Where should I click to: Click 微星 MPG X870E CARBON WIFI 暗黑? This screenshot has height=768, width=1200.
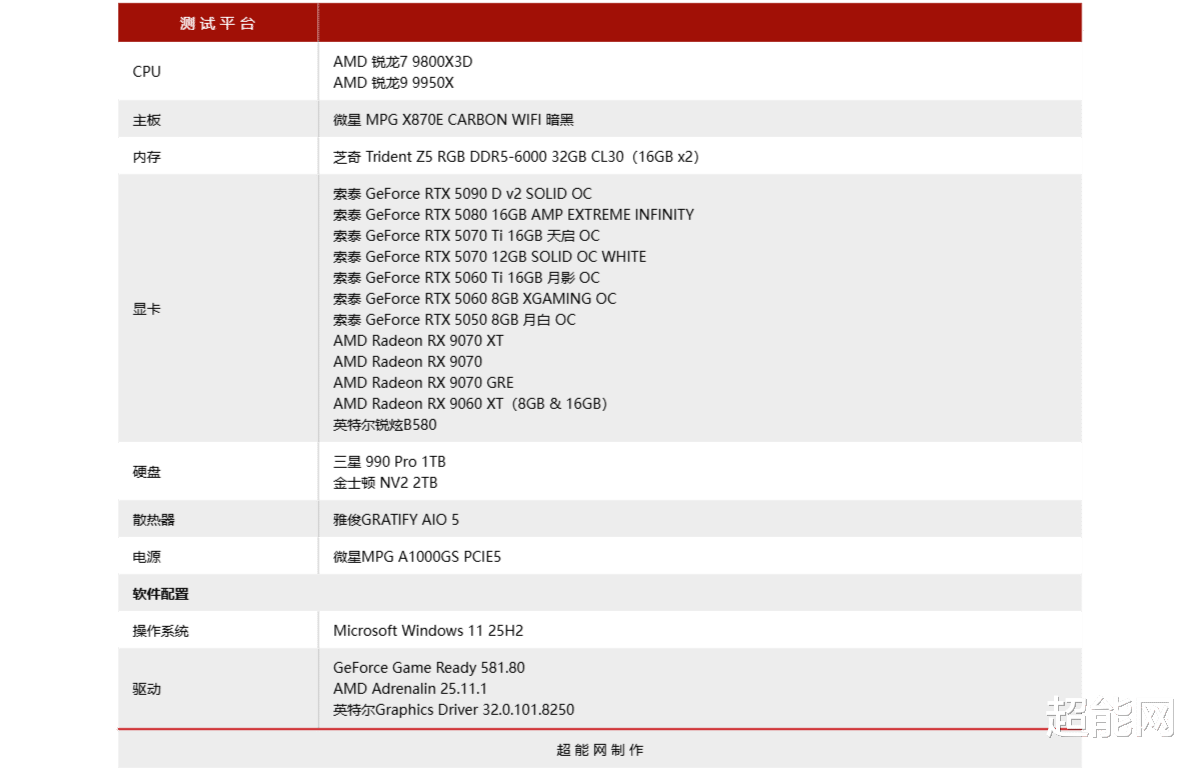[453, 120]
